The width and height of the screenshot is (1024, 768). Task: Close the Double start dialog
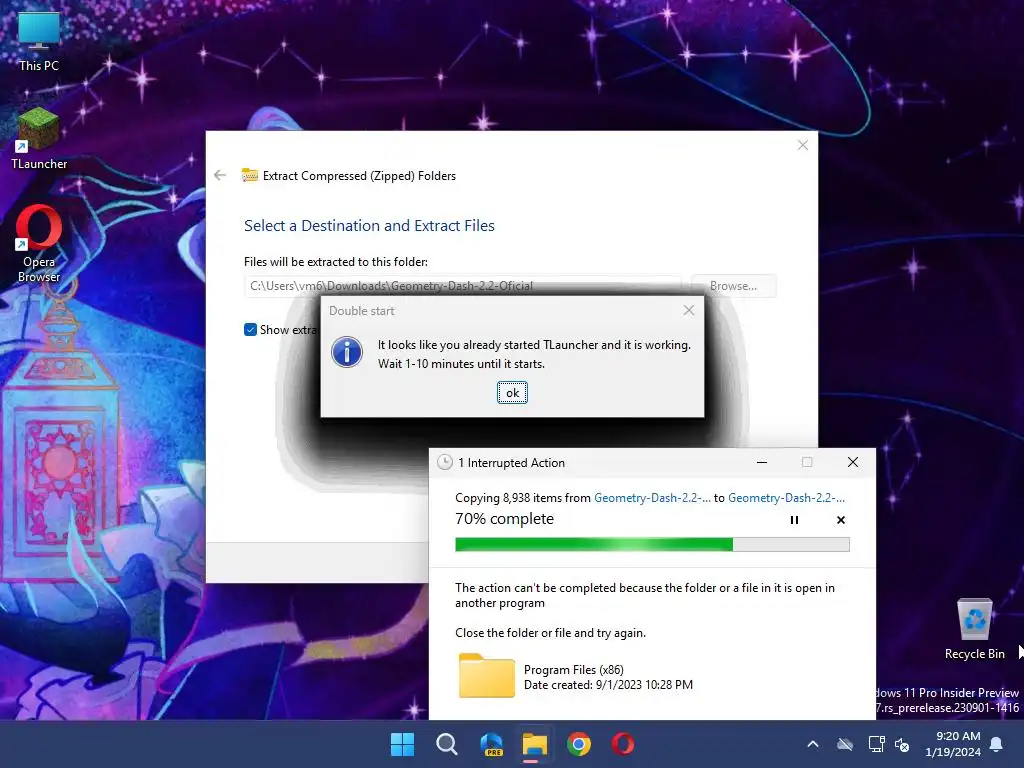689,310
